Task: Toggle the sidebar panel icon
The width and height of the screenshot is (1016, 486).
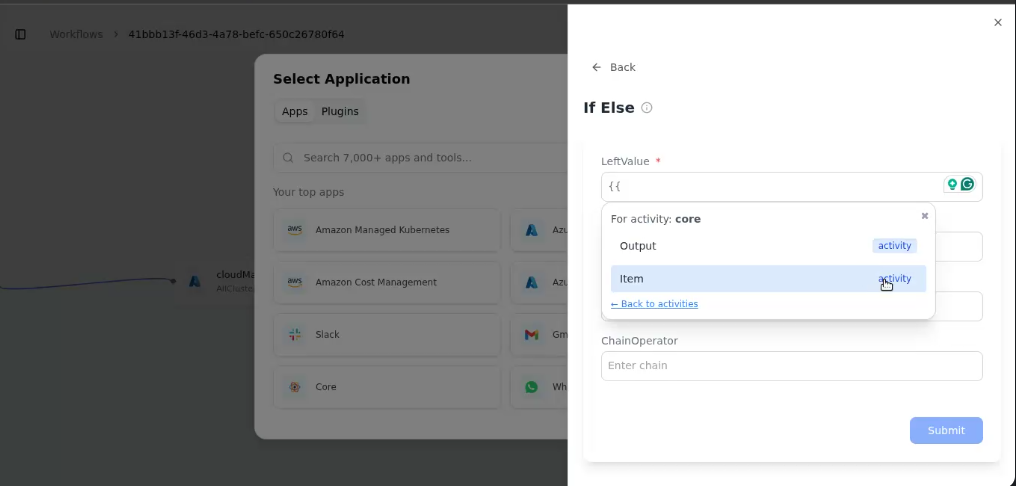Action: pyautogui.click(x=20, y=34)
